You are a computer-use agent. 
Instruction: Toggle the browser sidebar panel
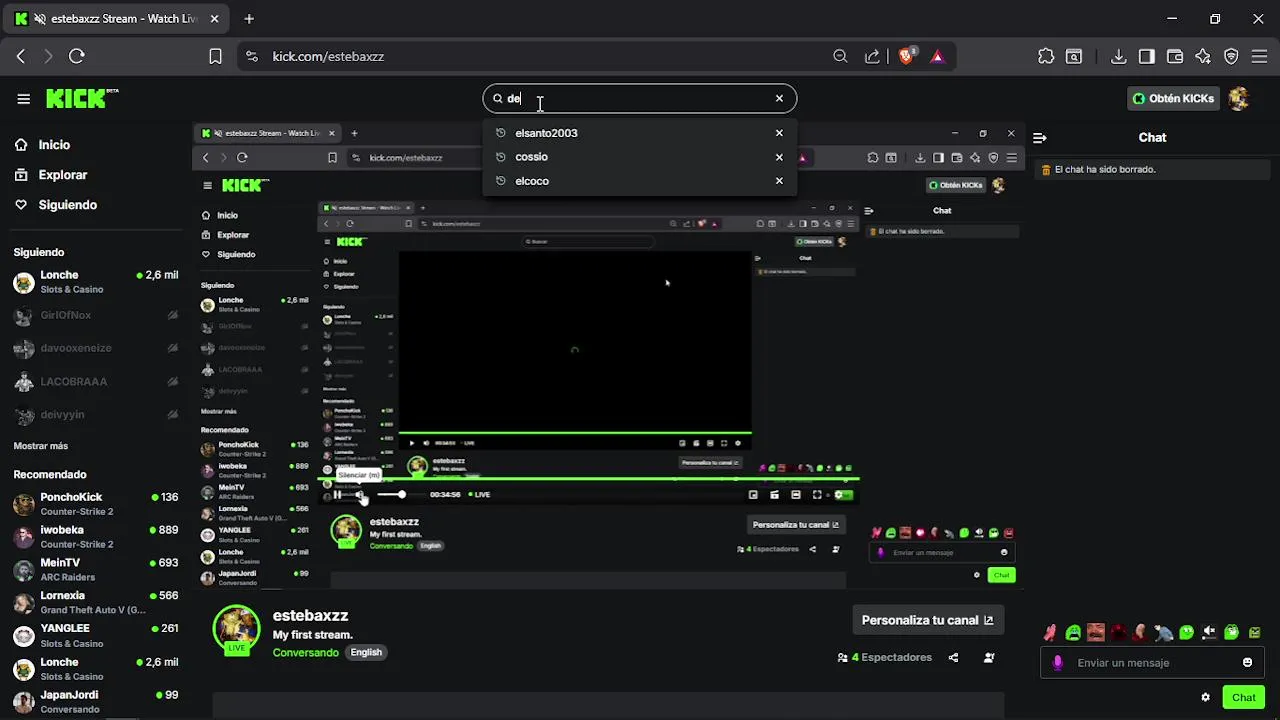(1147, 56)
